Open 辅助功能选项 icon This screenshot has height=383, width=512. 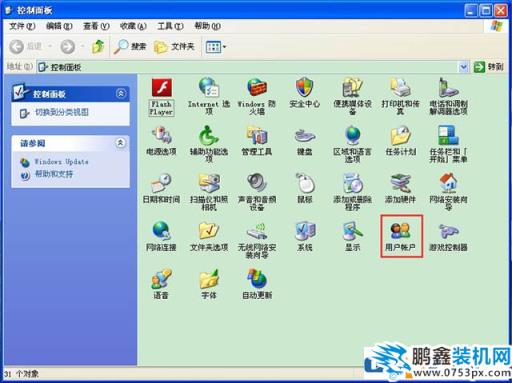click(209, 144)
